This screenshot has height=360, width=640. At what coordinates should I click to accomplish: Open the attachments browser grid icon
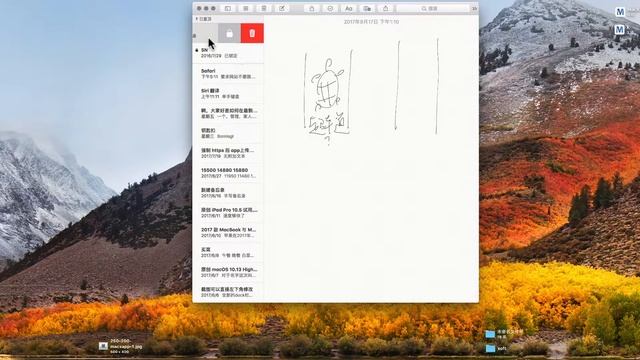[x=246, y=8]
